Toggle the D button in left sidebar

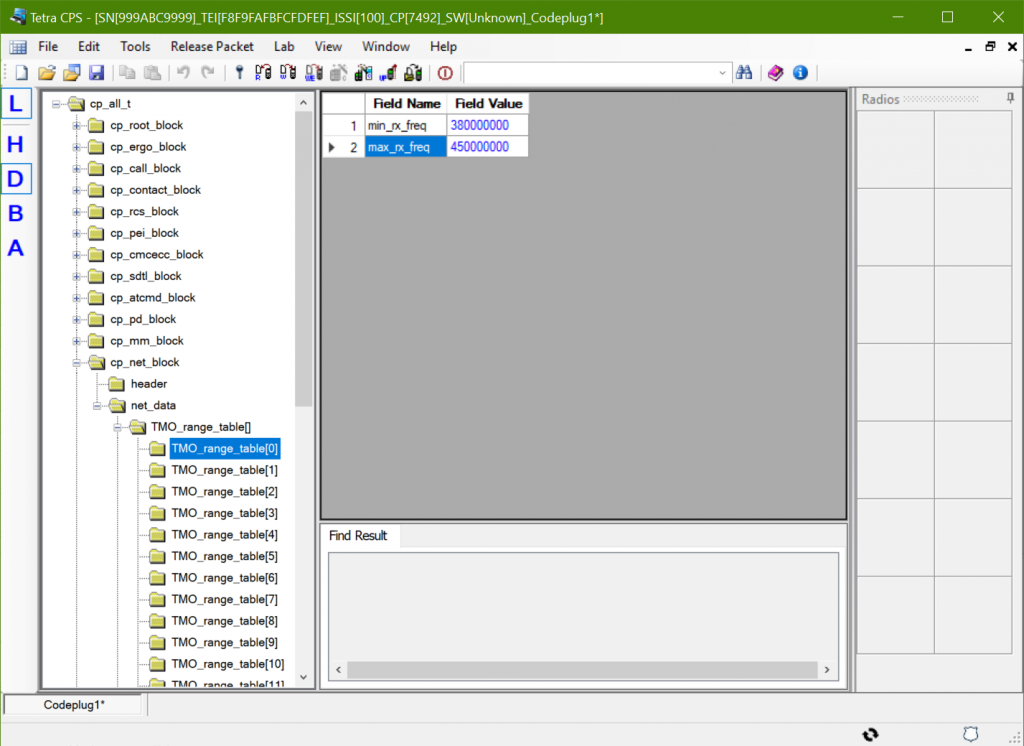[x=16, y=179]
